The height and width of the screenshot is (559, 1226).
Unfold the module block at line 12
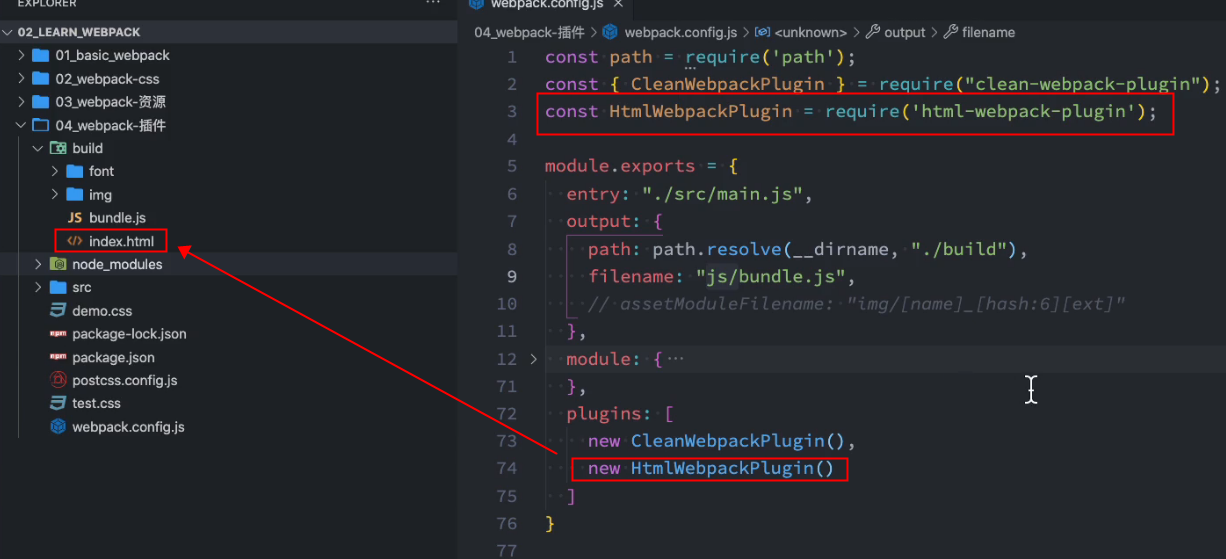click(x=533, y=358)
